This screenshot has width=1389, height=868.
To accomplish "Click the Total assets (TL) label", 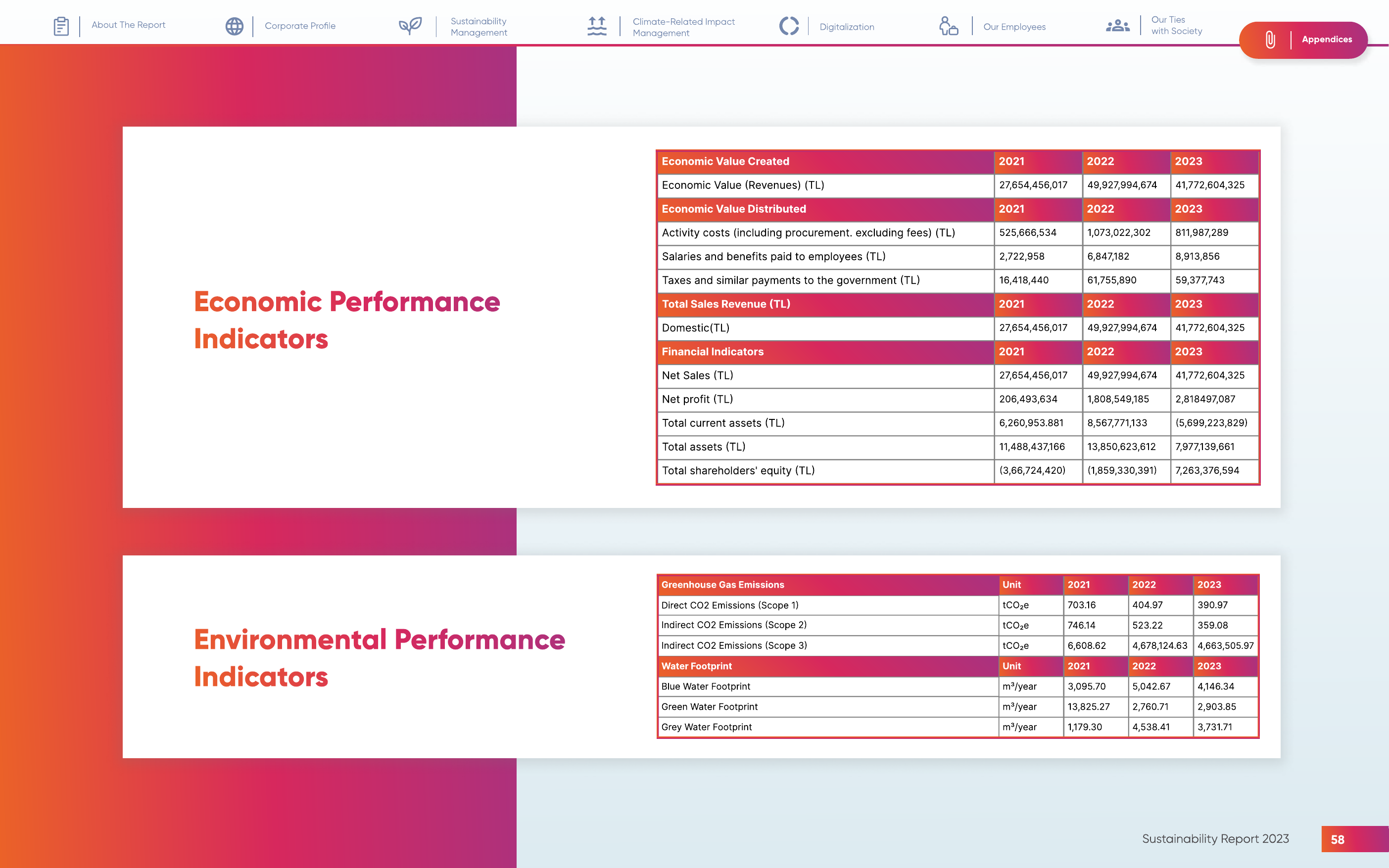I will coord(703,447).
